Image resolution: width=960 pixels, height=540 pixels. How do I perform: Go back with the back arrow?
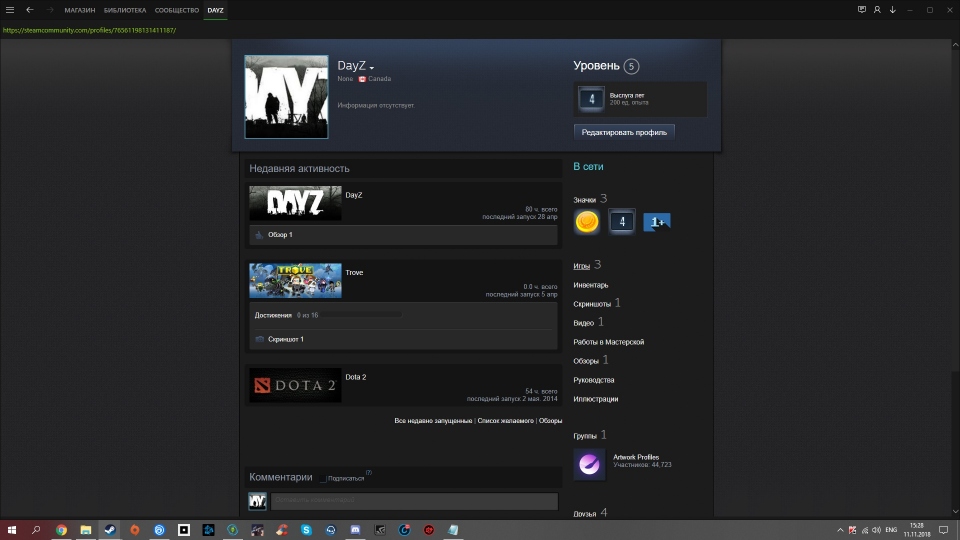[x=29, y=10]
